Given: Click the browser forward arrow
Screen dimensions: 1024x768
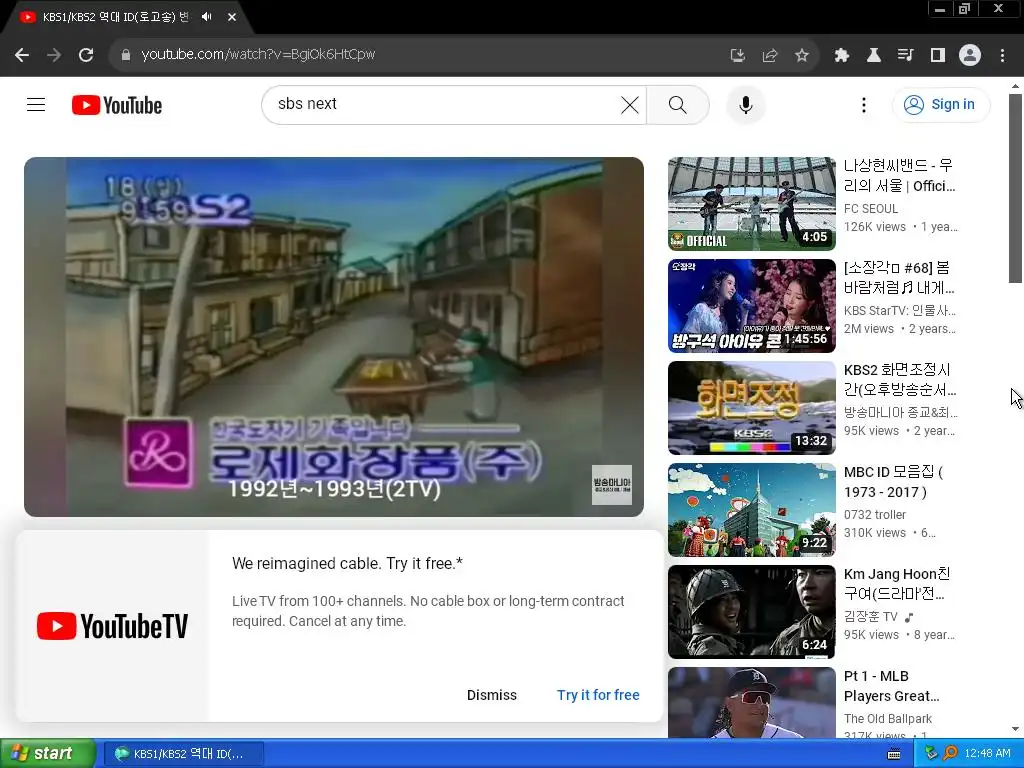Looking at the screenshot, I should click(54, 55).
